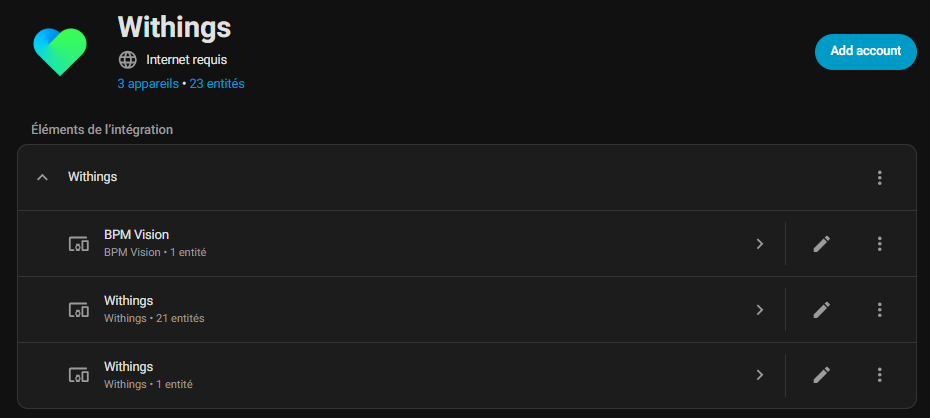Image resolution: width=930 pixels, height=418 pixels.
Task: Open the Withings account overflow menu
Action: coord(880,177)
